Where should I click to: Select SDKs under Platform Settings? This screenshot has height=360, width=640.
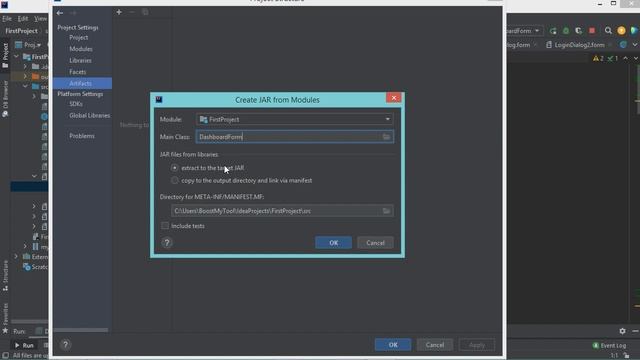pos(76,104)
